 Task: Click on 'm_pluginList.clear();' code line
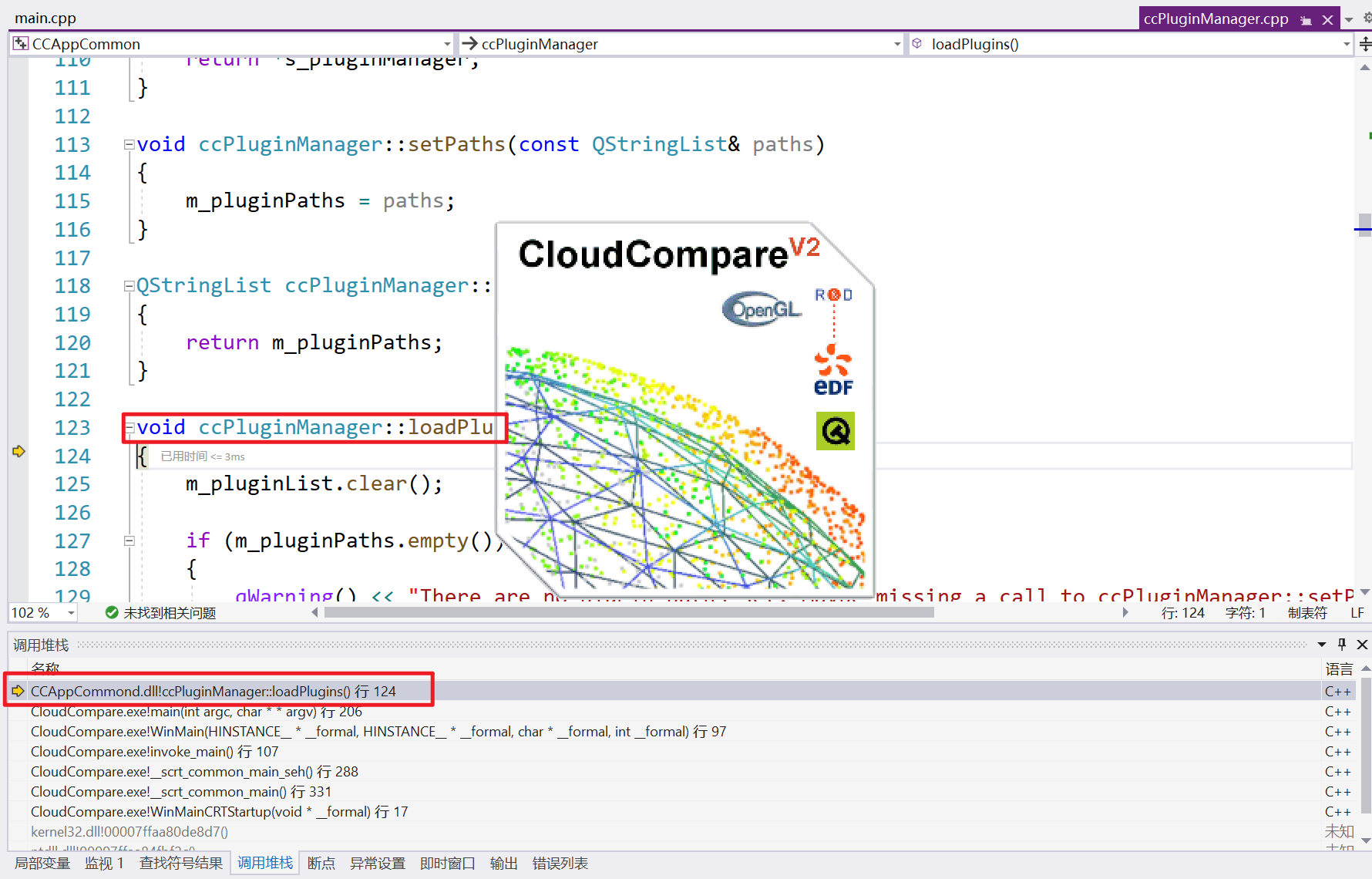click(x=314, y=484)
